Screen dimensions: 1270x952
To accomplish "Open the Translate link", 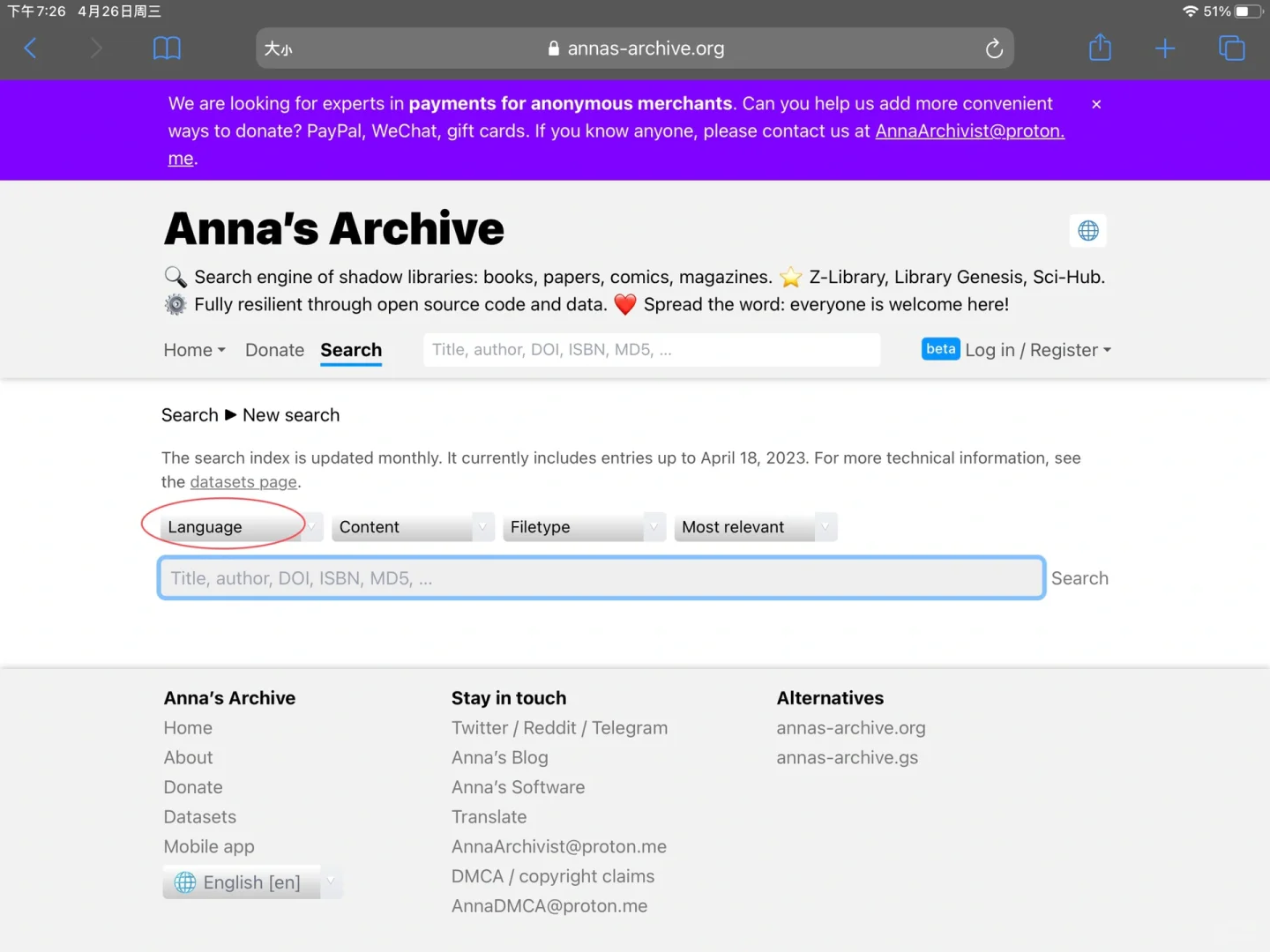I will (489, 817).
